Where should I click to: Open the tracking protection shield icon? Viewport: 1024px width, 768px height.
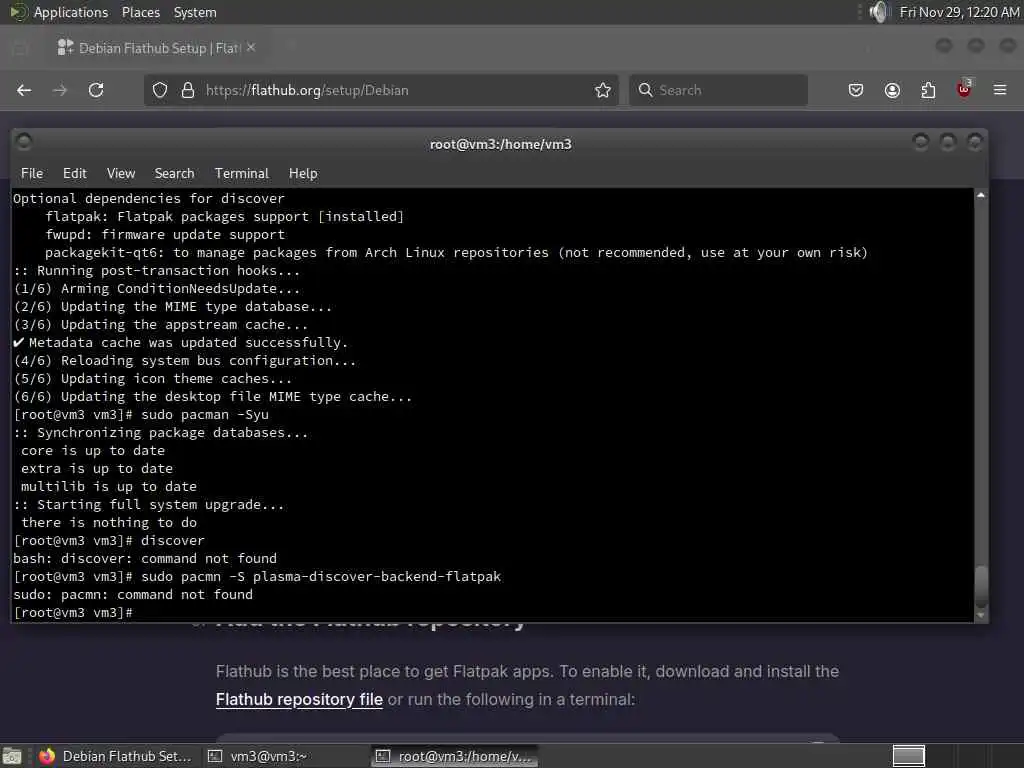(x=160, y=90)
